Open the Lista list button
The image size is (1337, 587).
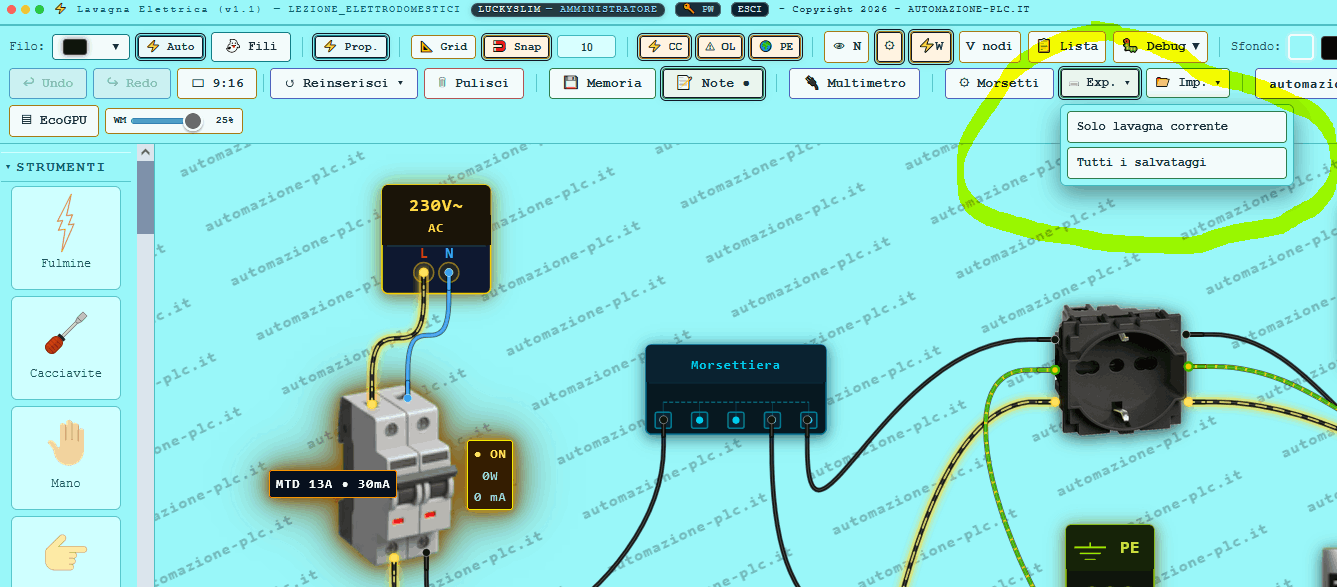[x=1067, y=47]
